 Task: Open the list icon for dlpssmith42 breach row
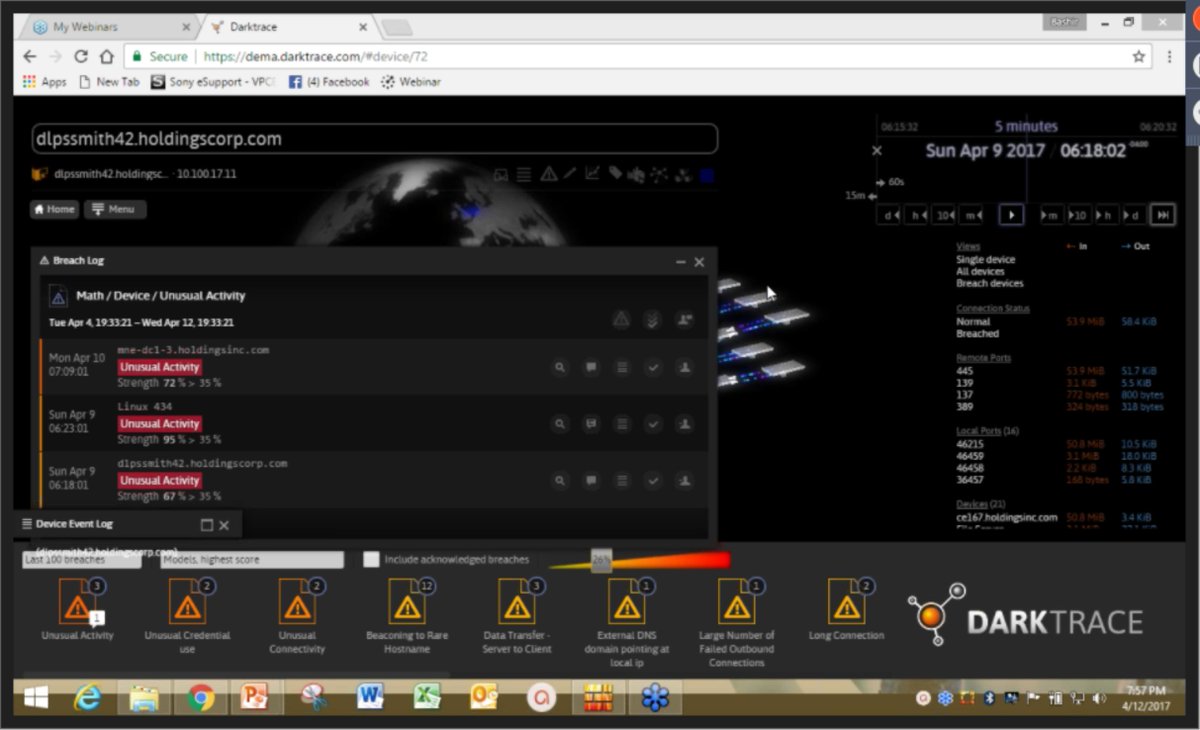(x=622, y=481)
